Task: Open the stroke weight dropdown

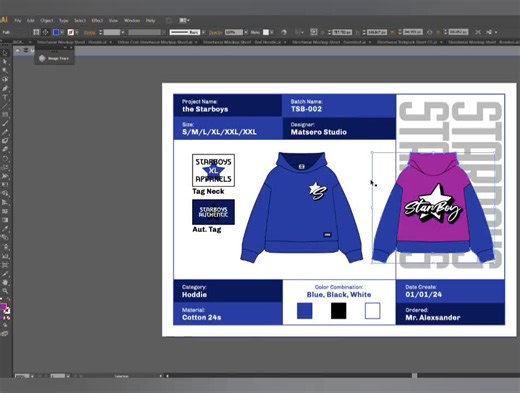Action: point(123,32)
